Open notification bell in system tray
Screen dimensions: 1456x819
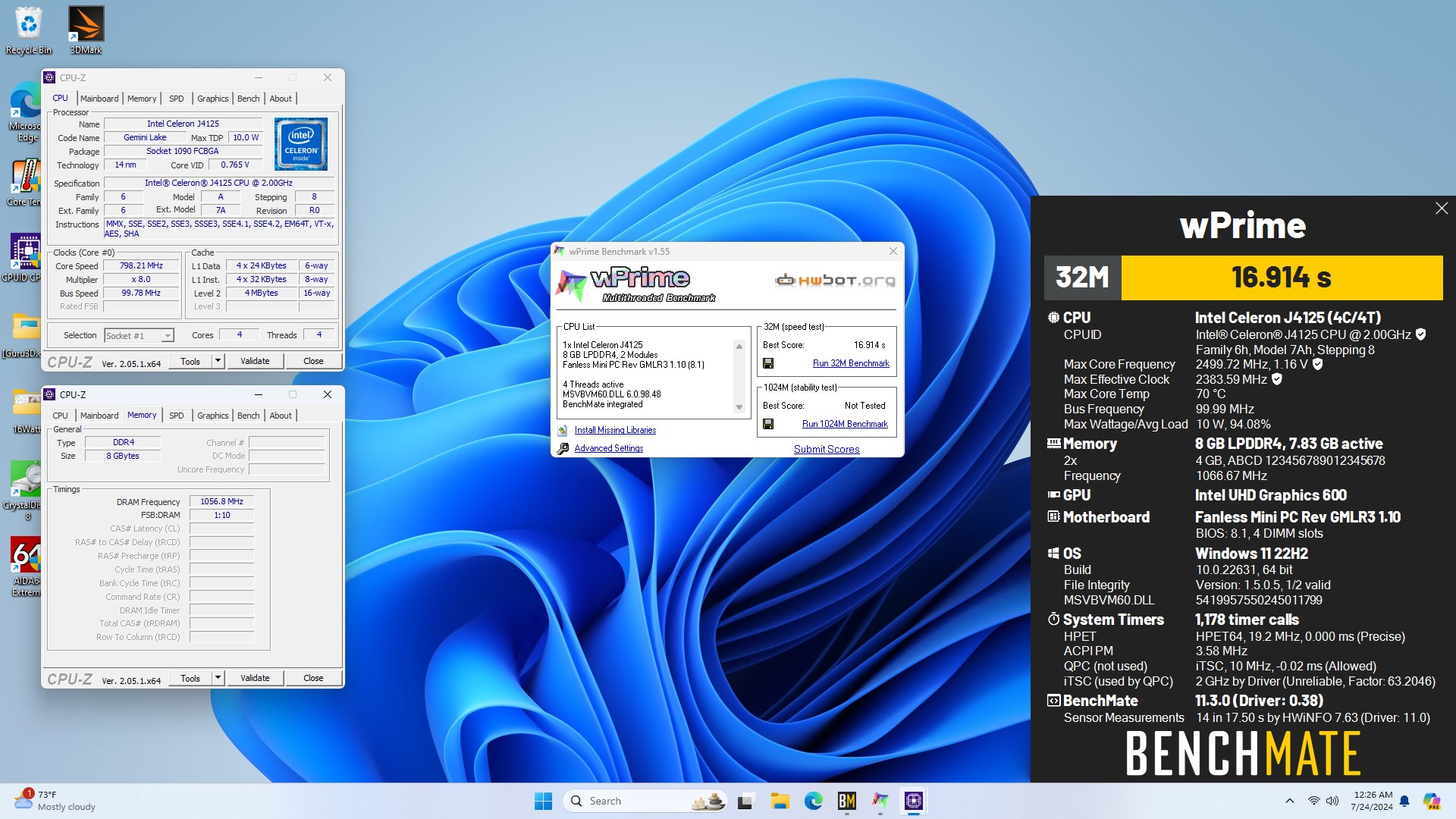(x=1404, y=801)
